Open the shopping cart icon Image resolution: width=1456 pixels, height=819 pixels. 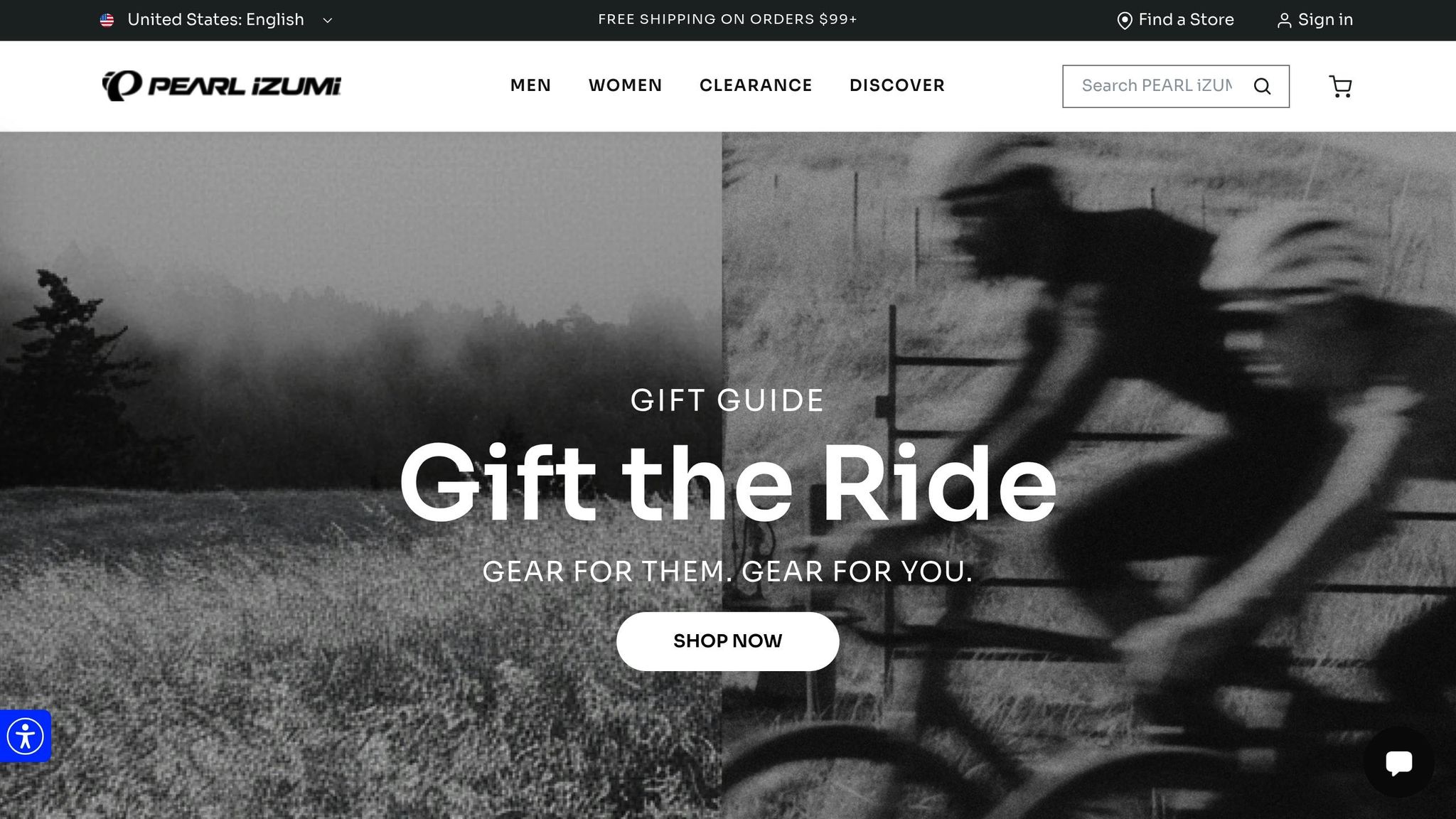click(1341, 87)
